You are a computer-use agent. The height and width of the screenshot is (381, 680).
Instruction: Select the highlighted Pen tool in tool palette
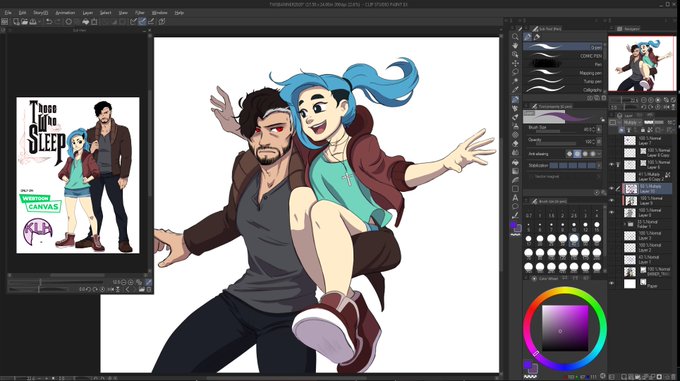pyautogui.click(x=515, y=99)
